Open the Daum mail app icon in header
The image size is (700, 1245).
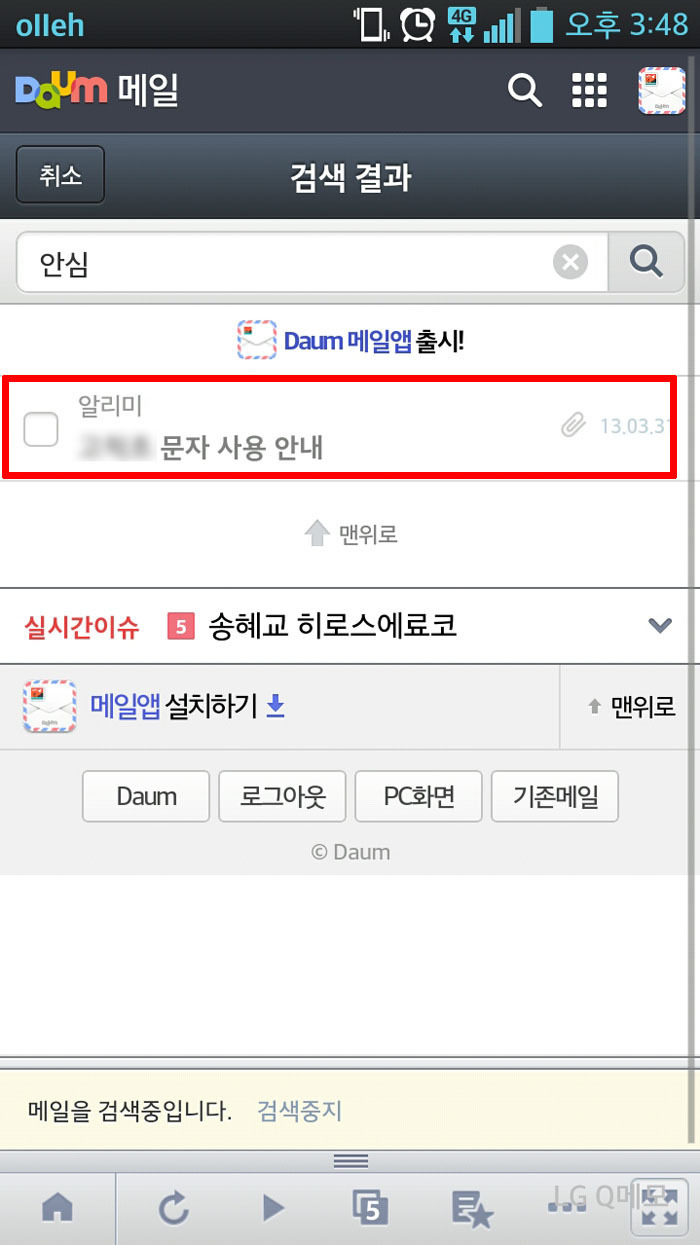click(661, 91)
